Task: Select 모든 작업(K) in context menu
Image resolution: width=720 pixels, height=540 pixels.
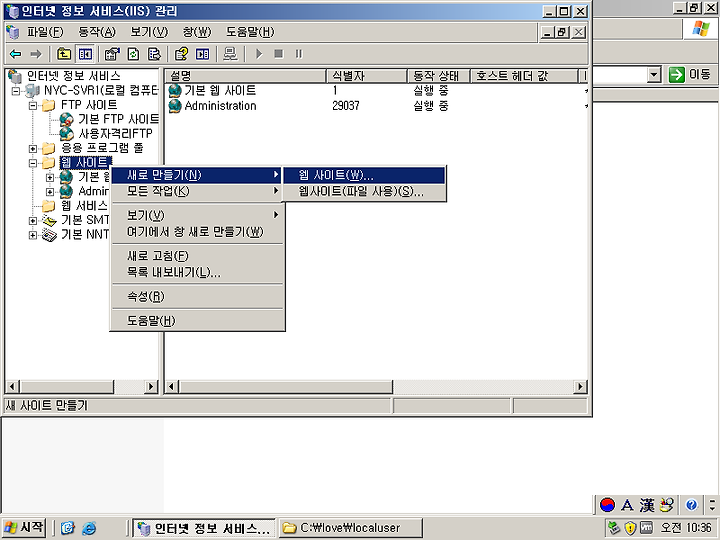Action: tap(197, 191)
